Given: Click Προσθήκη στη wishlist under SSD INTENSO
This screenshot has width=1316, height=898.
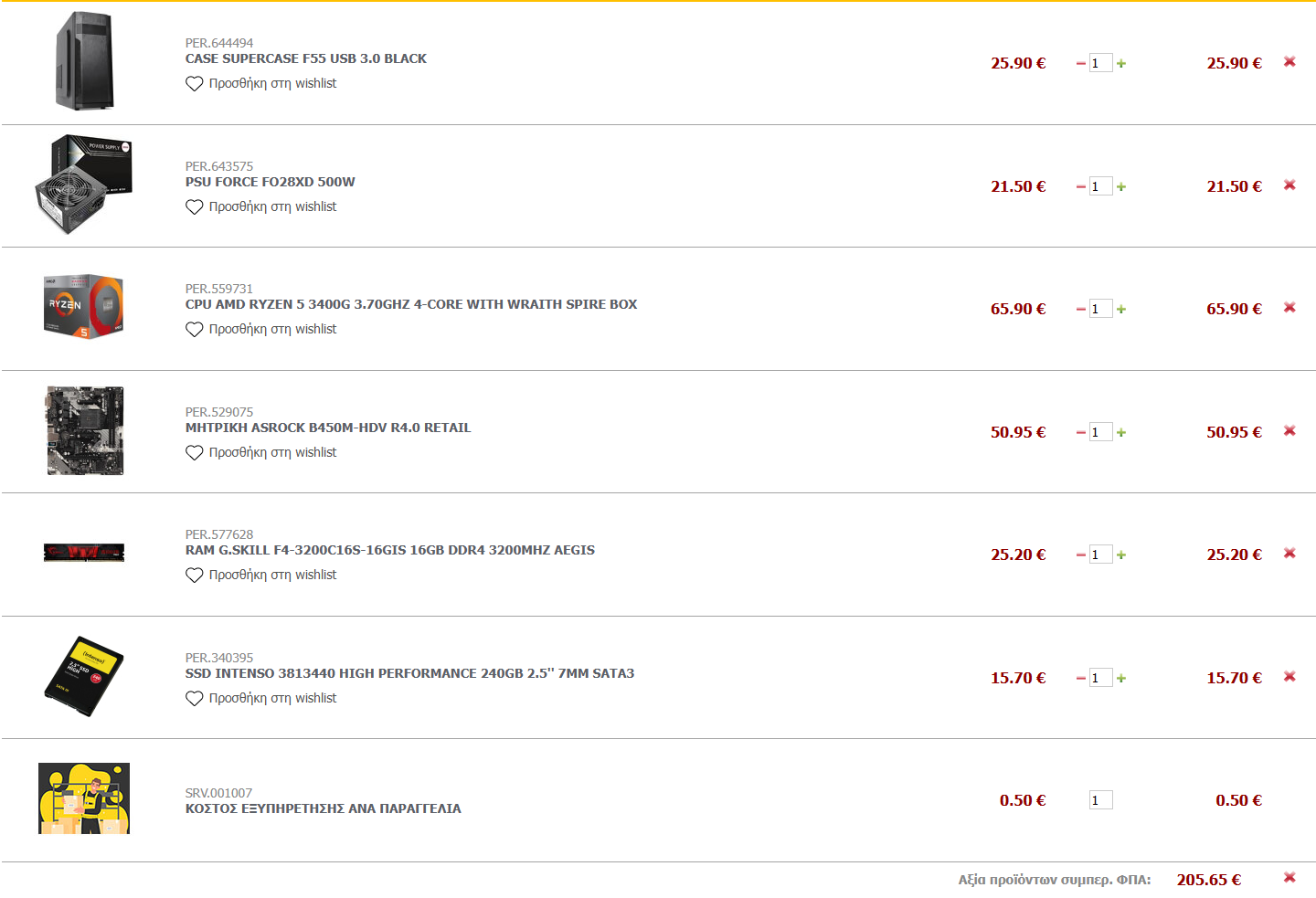Looking at the screenshot, I should tap(272, 698).
